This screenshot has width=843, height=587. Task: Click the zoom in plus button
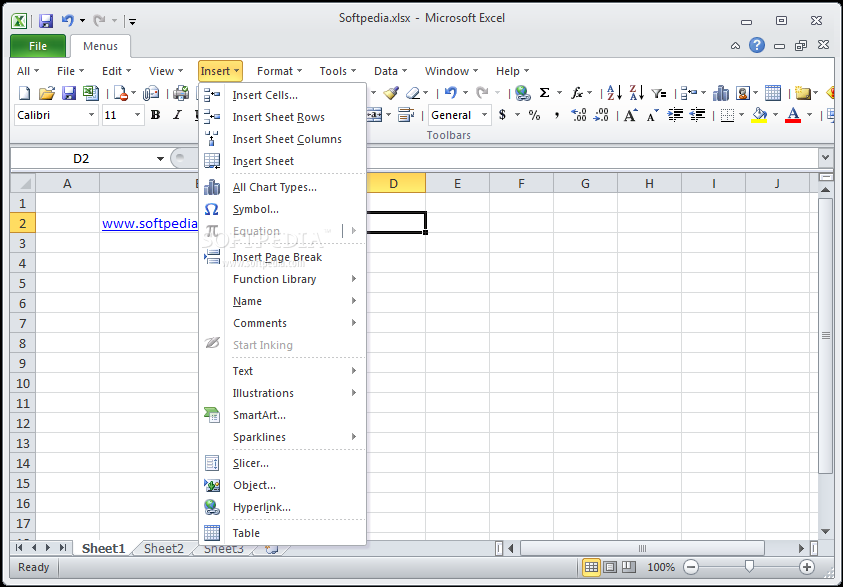click(x=806, y=567)
